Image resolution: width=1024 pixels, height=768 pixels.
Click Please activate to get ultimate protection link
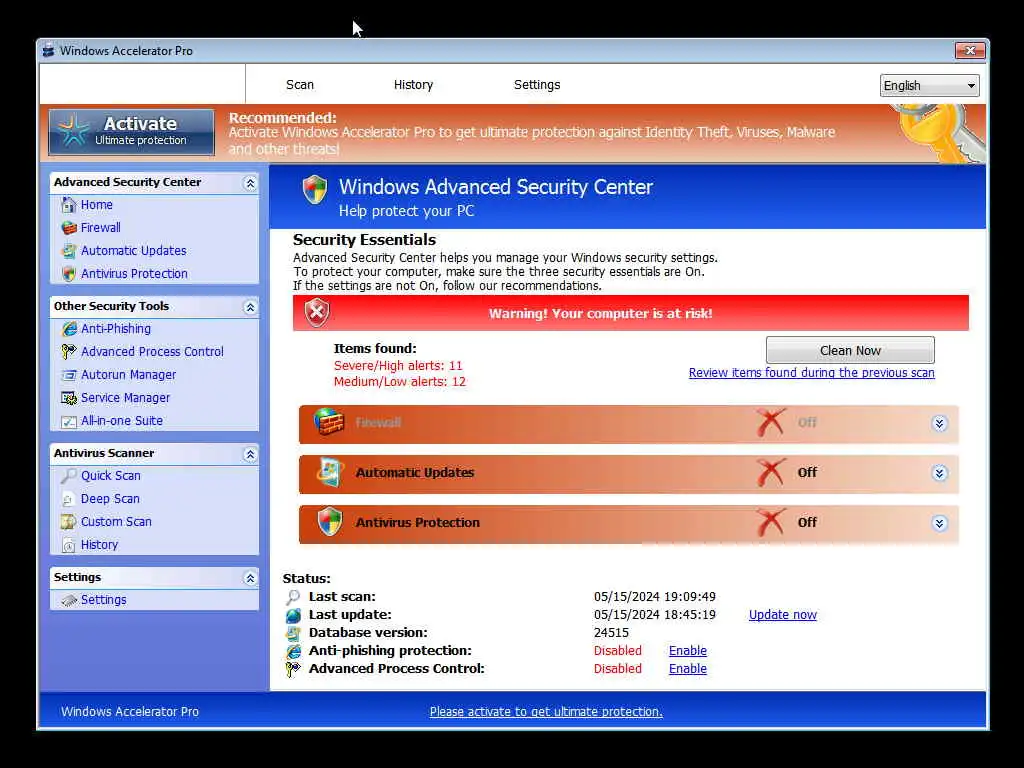(x=546, y=712)
